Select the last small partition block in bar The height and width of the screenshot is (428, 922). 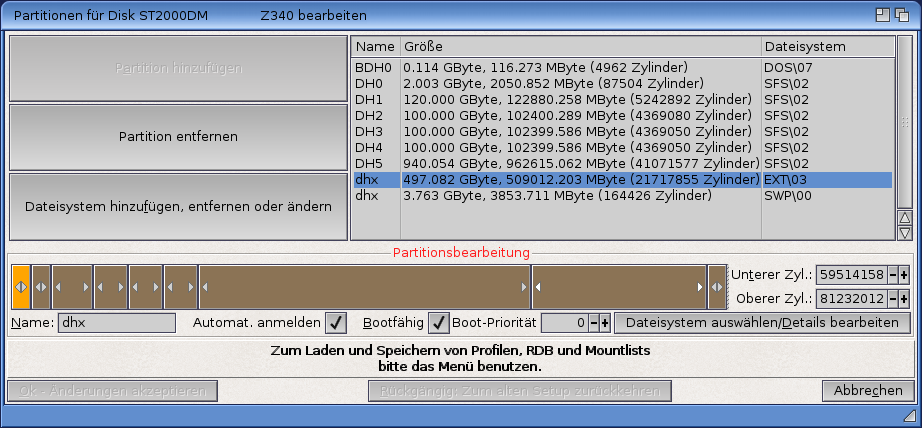pyautogui.click(x=716, y=287)
